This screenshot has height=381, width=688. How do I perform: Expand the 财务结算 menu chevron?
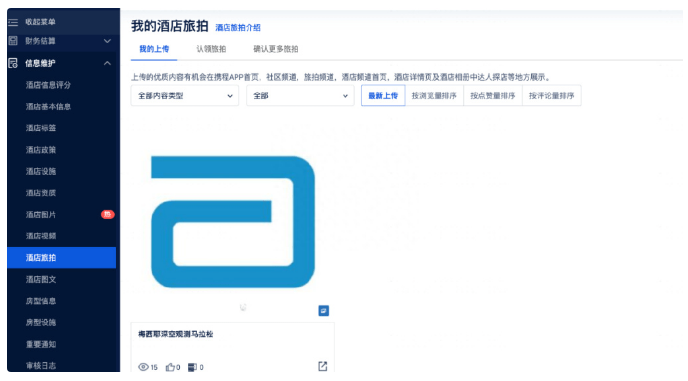(x=107, y=41)
